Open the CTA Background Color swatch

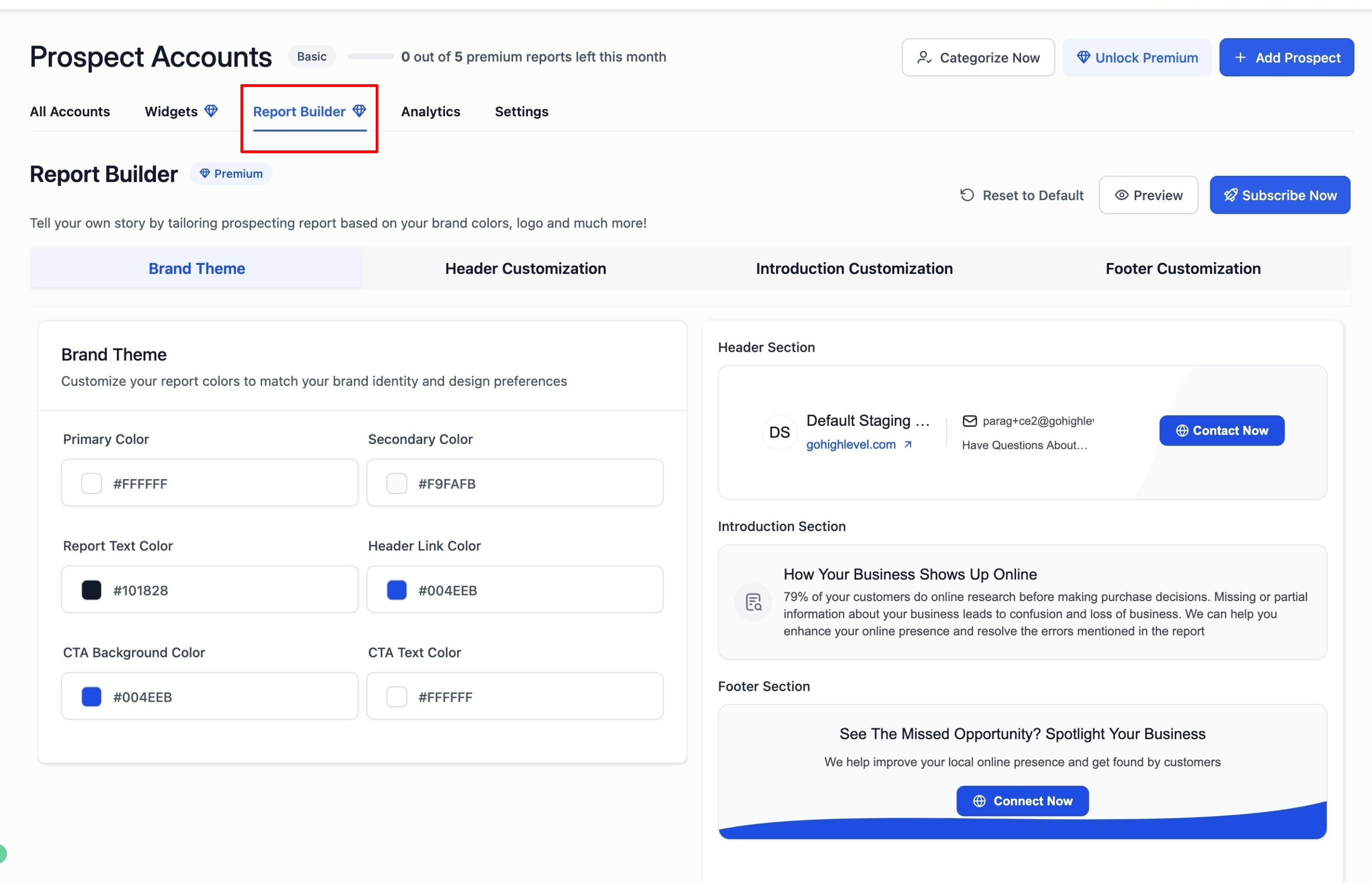coord(91,696)
